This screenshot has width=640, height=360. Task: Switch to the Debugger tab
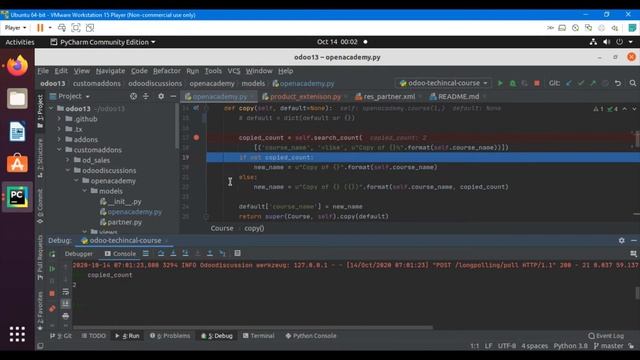point(79,254)
